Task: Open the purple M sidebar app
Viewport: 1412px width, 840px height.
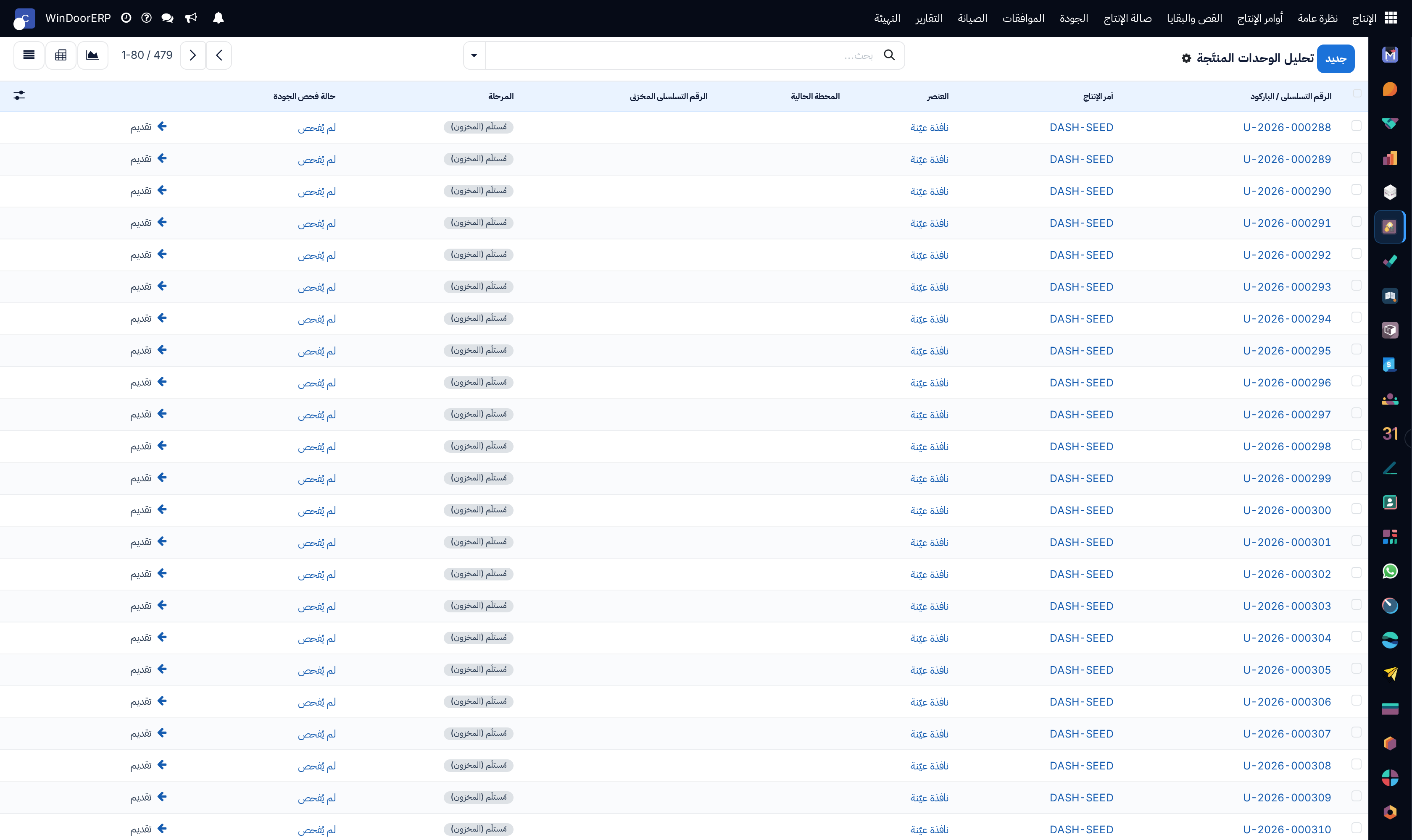Action: point(1390,55)
